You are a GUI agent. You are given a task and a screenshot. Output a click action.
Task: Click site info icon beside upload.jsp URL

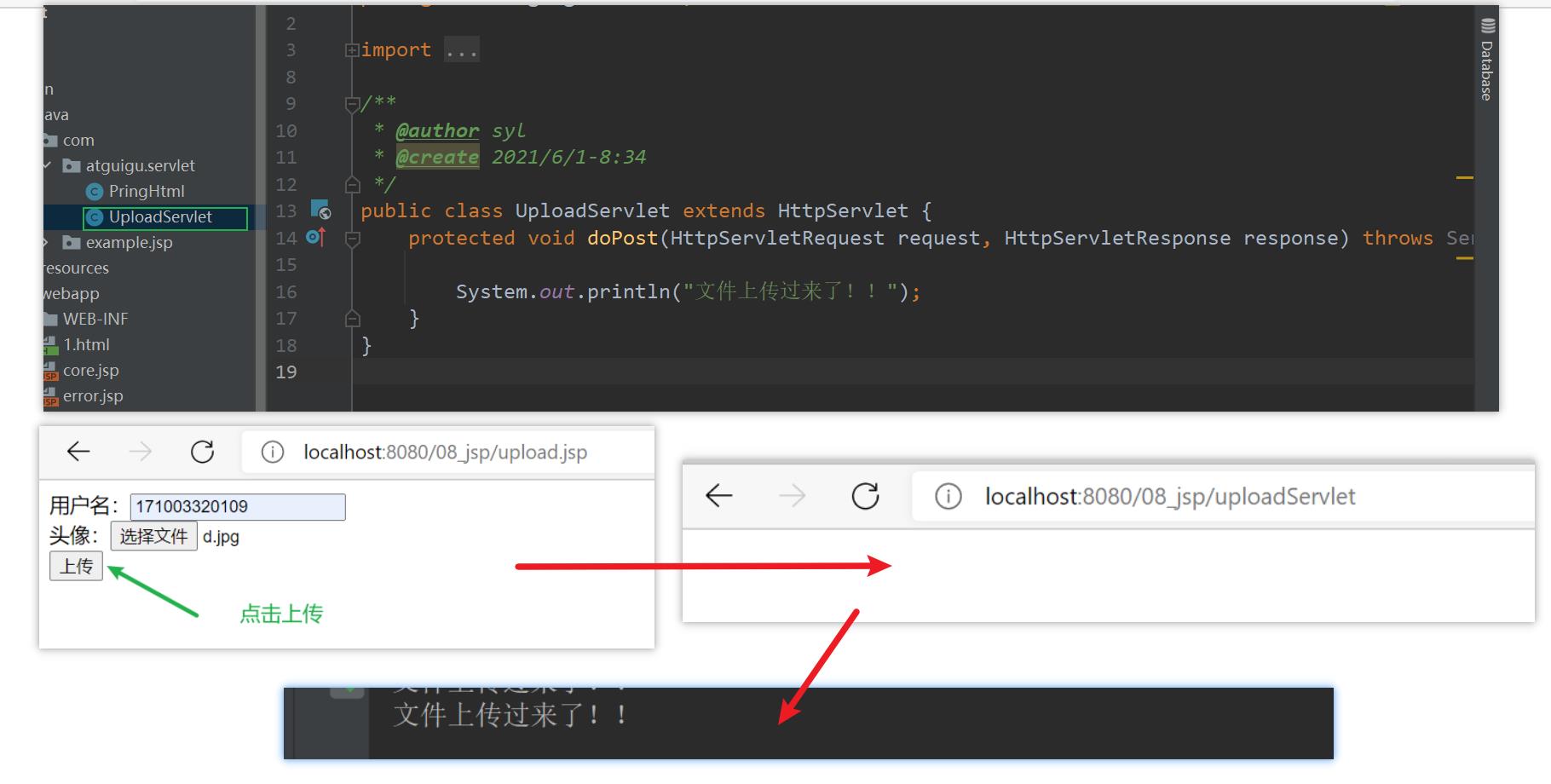(x=273, y=452)
